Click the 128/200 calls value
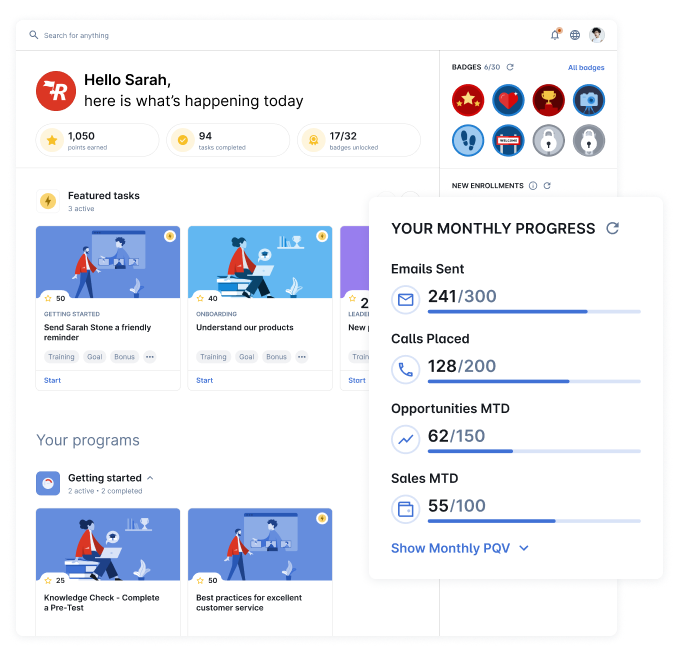This screenshot has width=696, height=656. point(462,366)
